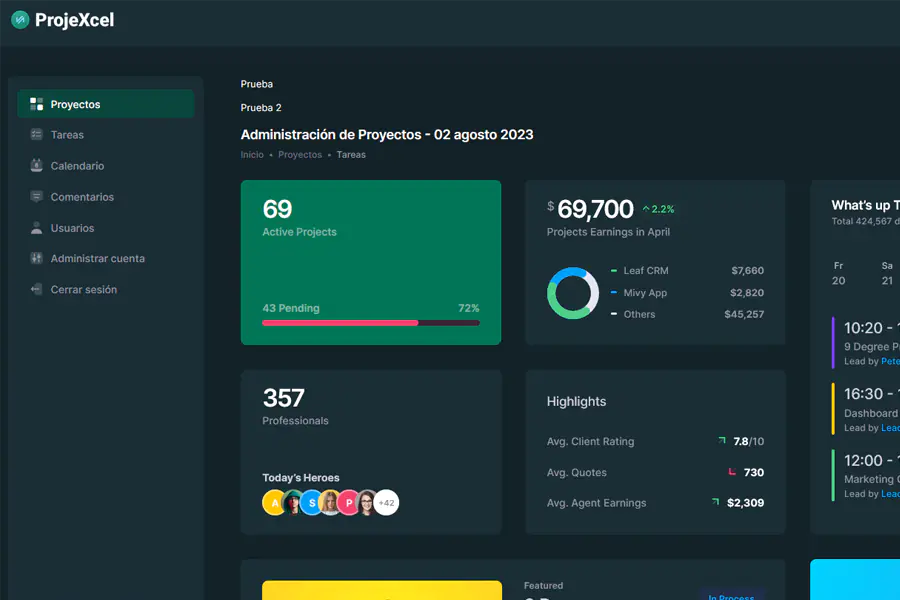Open the Tareas checklist icon
The height and width of the screenshot is (600, 900).
point(37,134)
